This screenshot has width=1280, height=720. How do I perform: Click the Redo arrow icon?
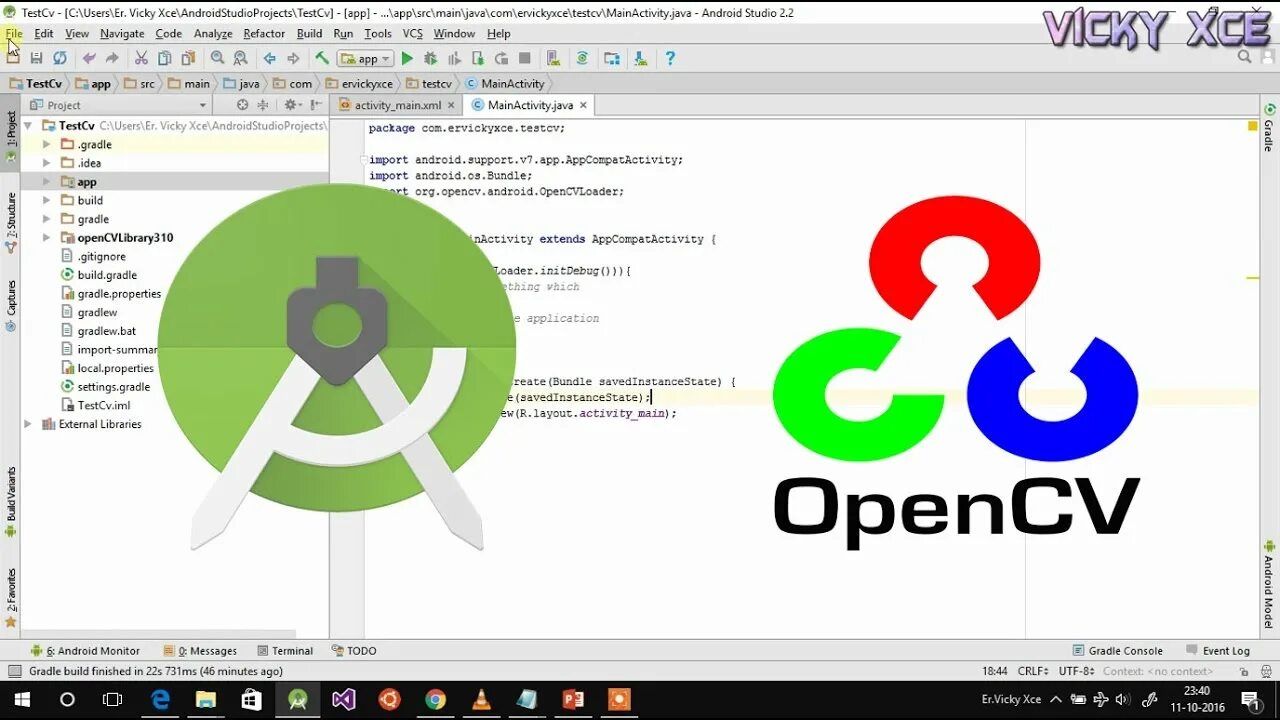[x=112, y=59]
